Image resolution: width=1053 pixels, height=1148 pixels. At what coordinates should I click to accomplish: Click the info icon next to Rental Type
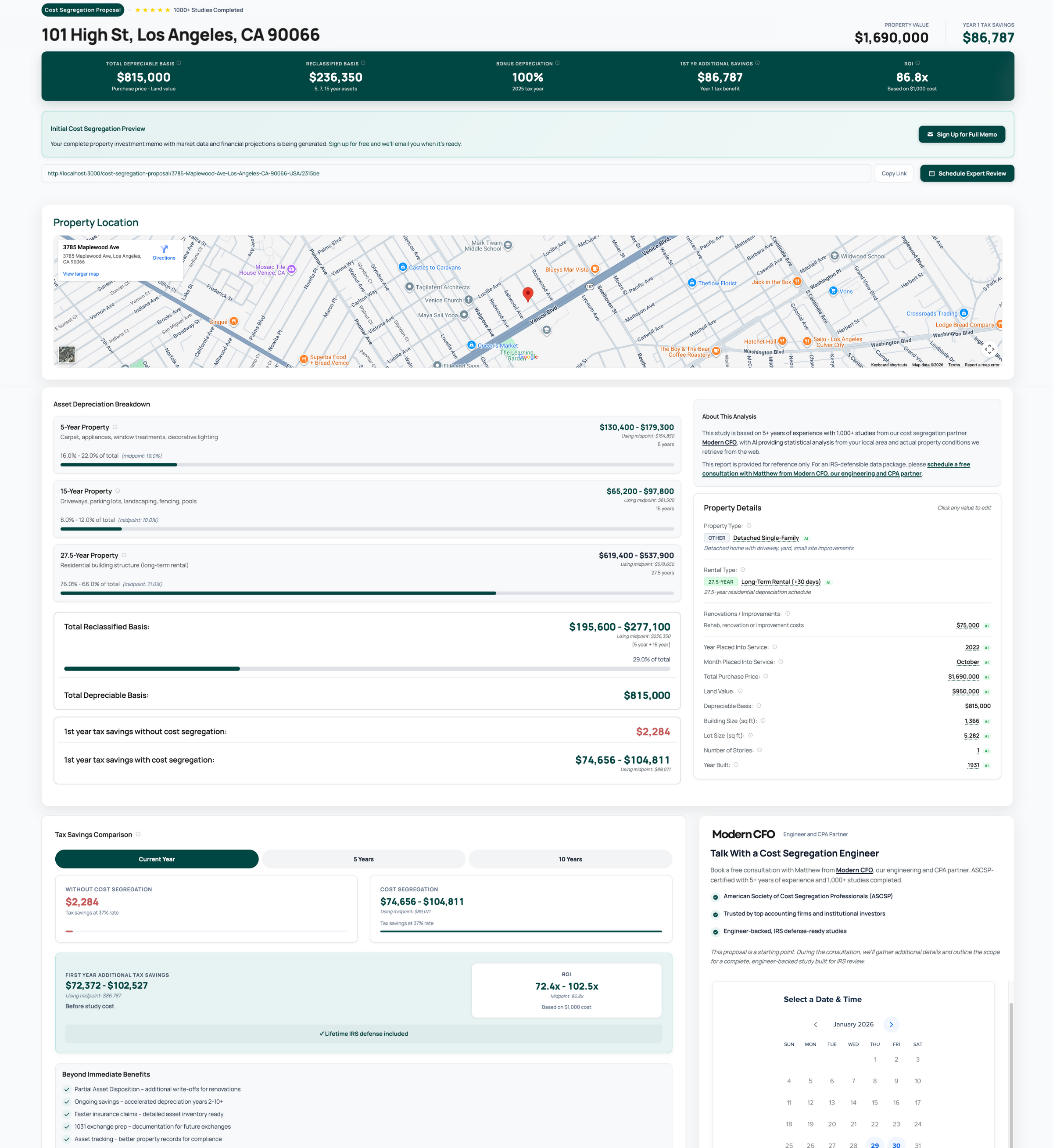[x=742, y=570]
